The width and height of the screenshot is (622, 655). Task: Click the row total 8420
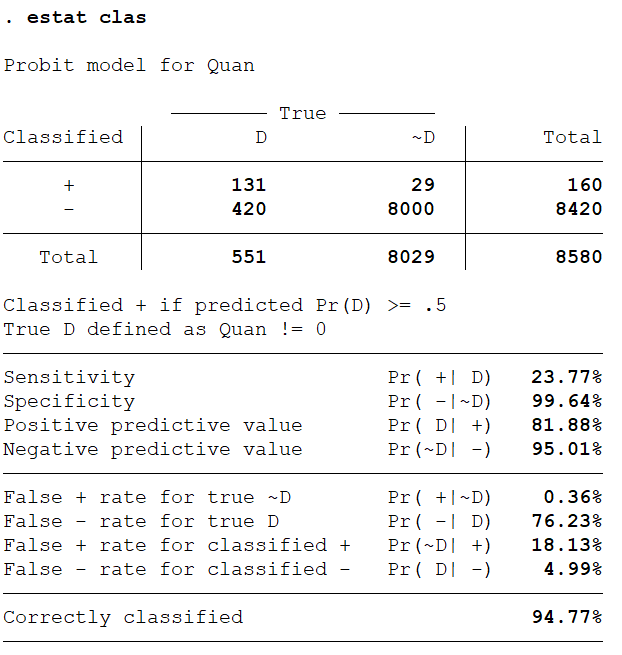coord(578,209)
